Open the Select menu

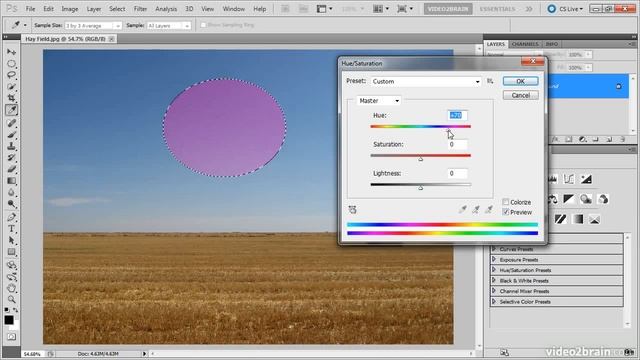click(x=117, y=9)
